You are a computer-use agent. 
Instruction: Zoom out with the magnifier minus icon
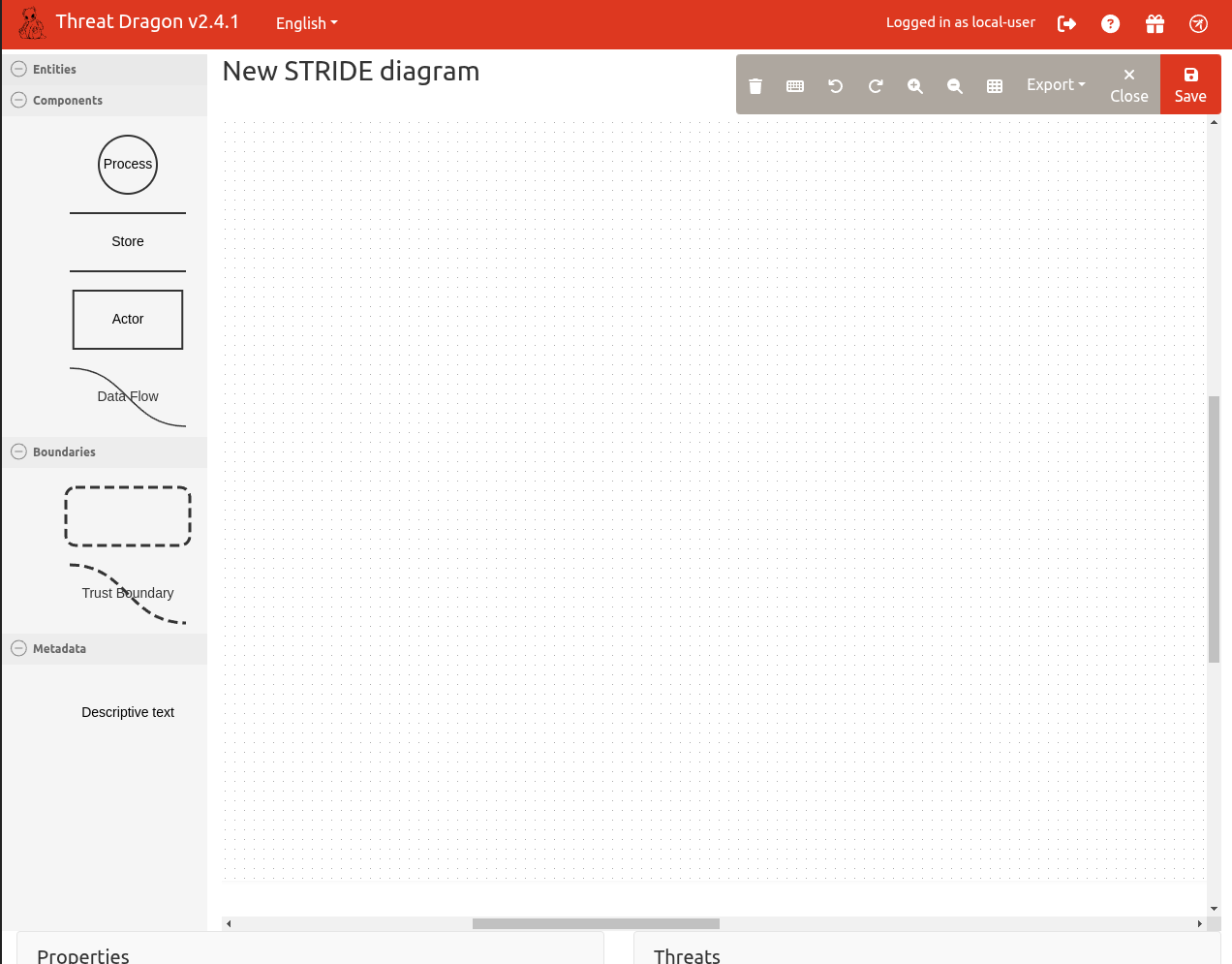[x=954, y=86]
